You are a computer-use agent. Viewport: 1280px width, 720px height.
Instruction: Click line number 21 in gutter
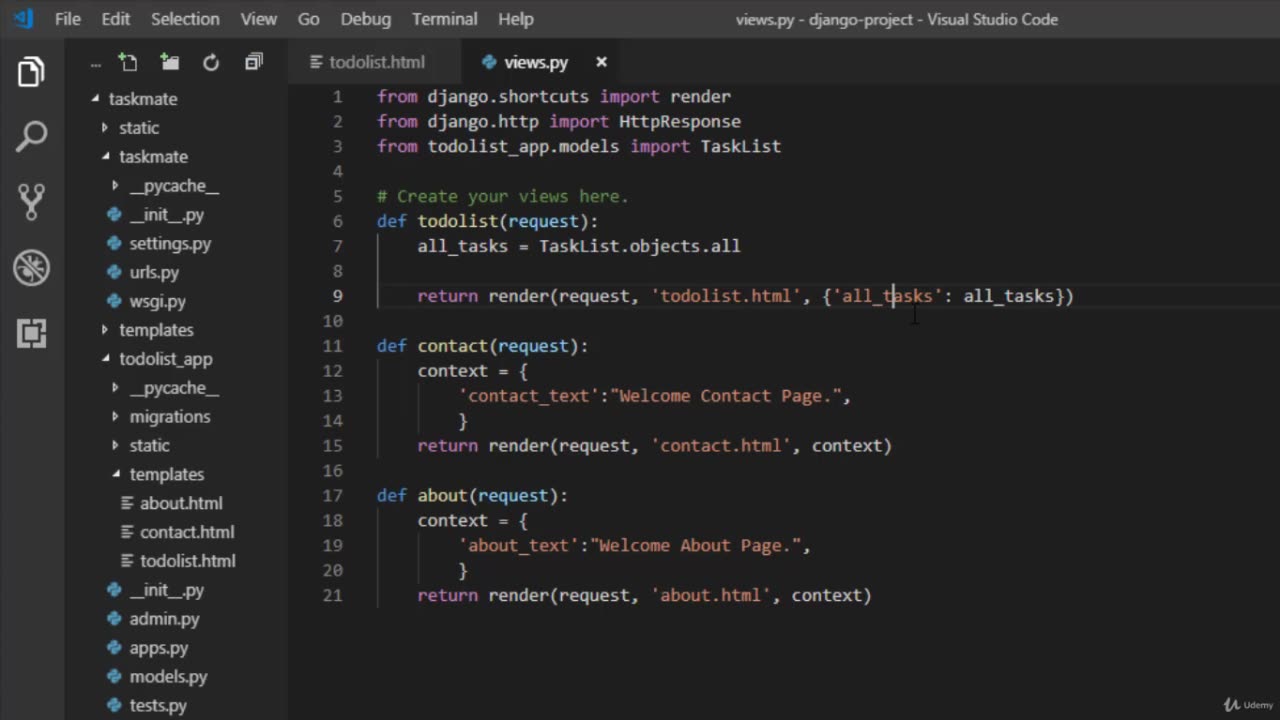332,595
